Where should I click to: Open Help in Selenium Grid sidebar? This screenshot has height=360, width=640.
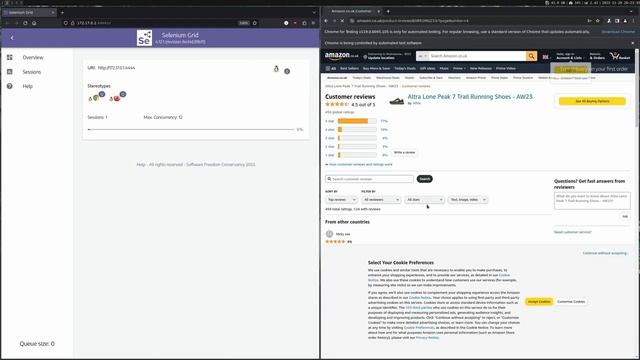(x=27, y=86)
